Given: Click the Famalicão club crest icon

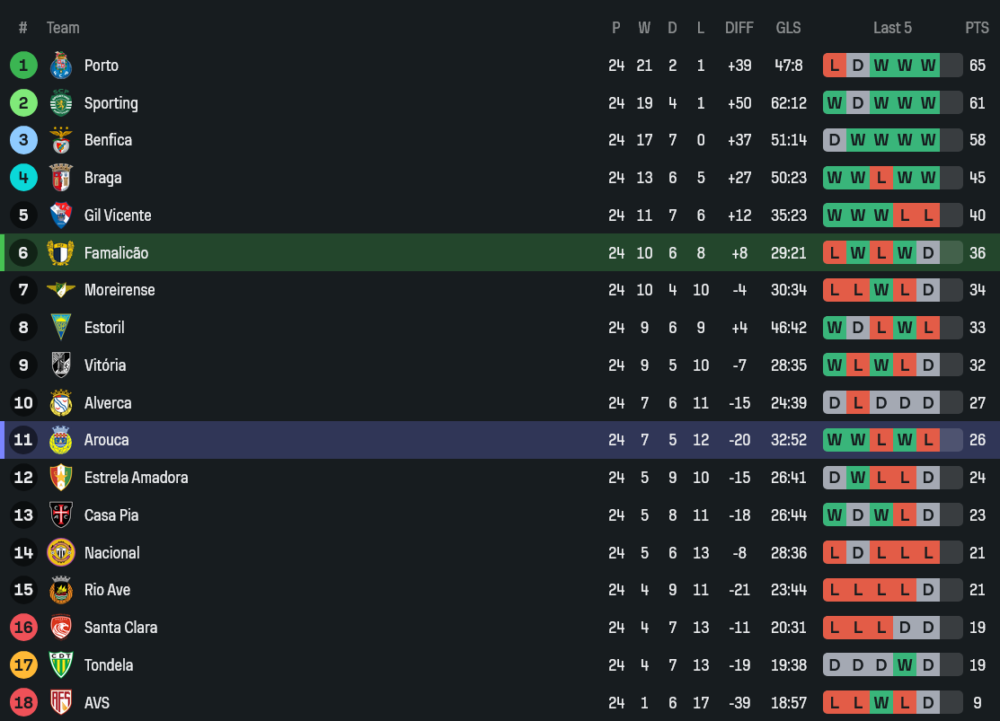Looking at the screenshot, I should (61, 253).
